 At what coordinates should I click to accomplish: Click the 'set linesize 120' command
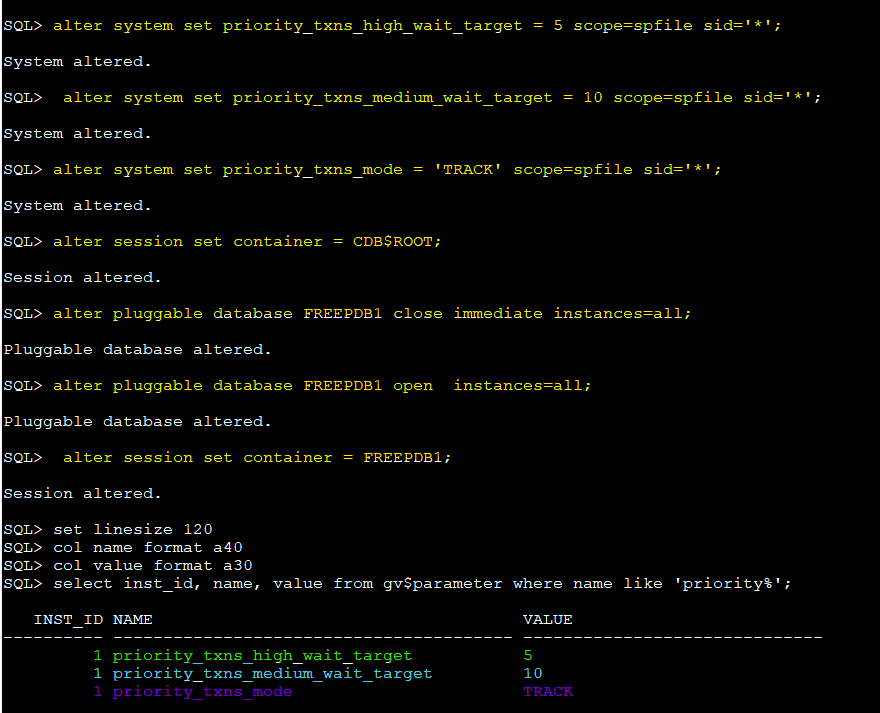(x=133, y=529)
